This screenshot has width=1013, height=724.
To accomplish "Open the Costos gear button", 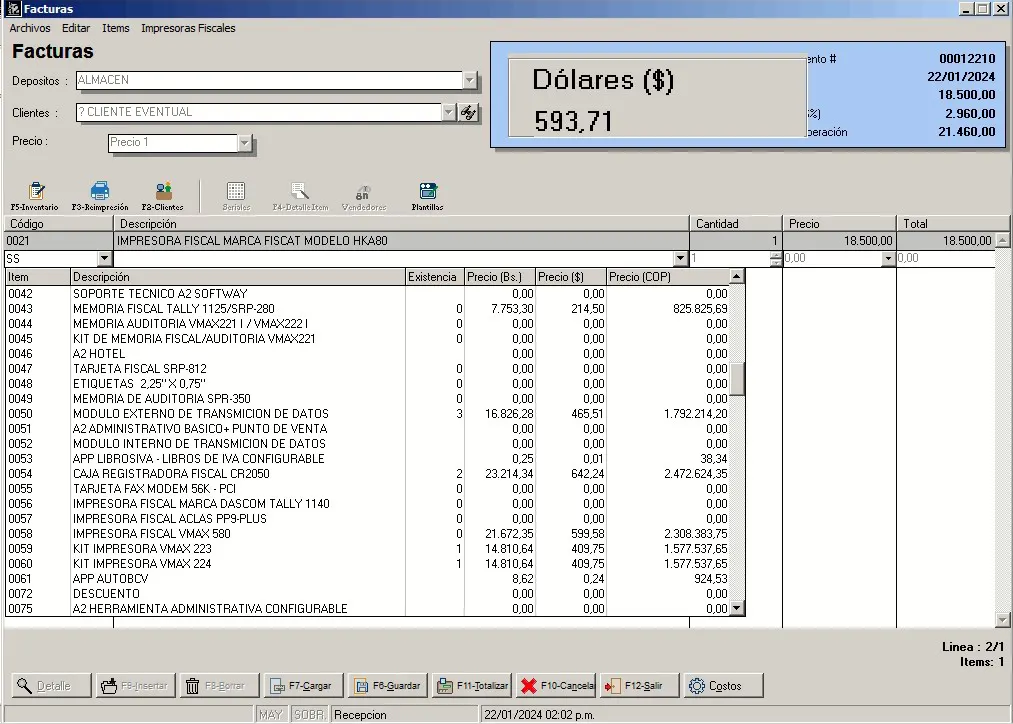I will click(723, 685).
